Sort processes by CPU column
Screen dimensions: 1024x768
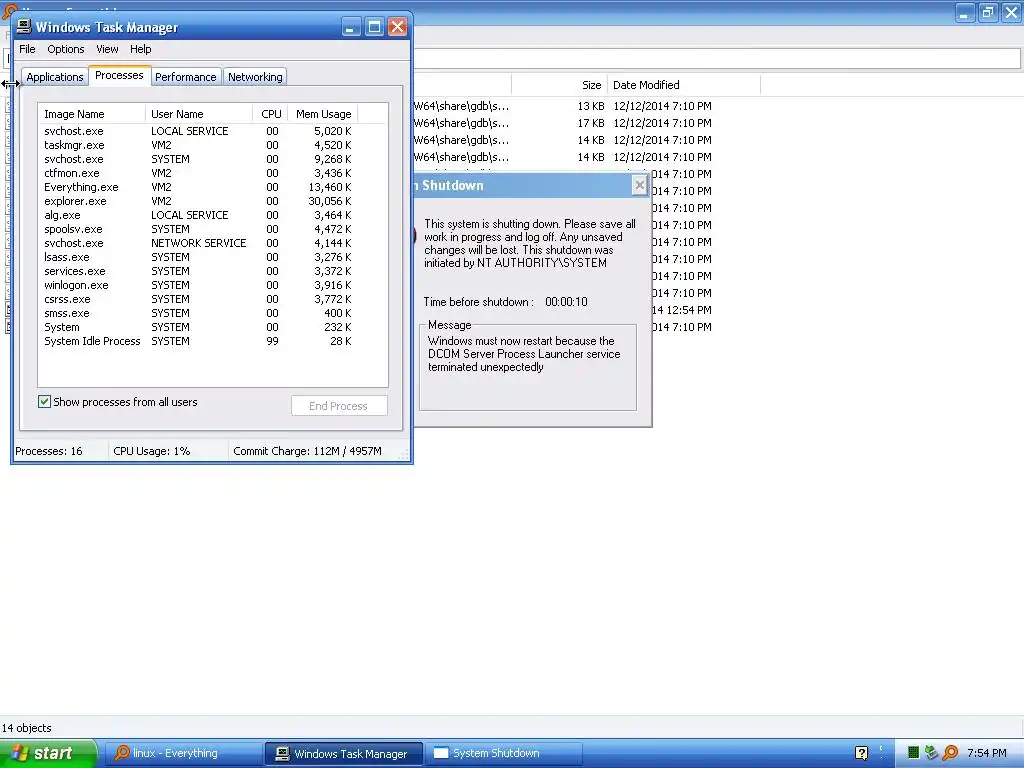[271, 114]
